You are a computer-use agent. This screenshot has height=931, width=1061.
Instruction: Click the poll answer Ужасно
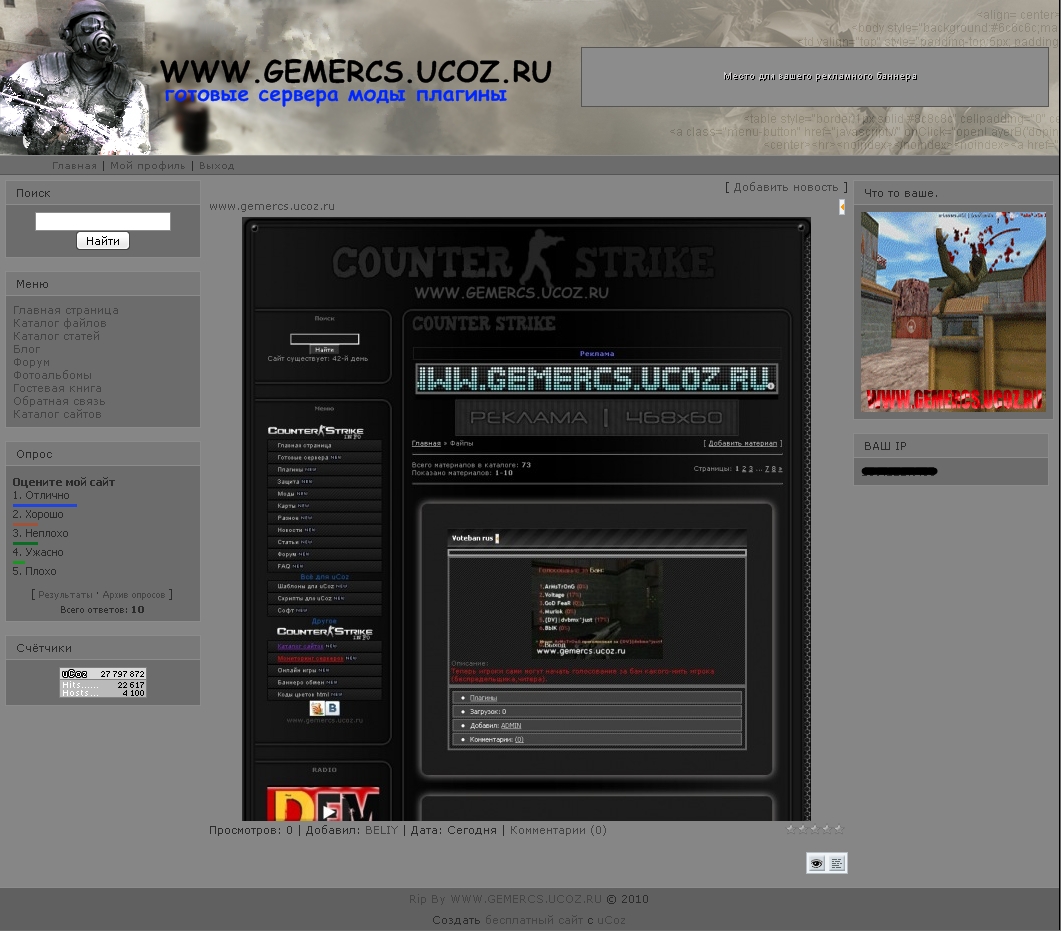coord(44,552)
